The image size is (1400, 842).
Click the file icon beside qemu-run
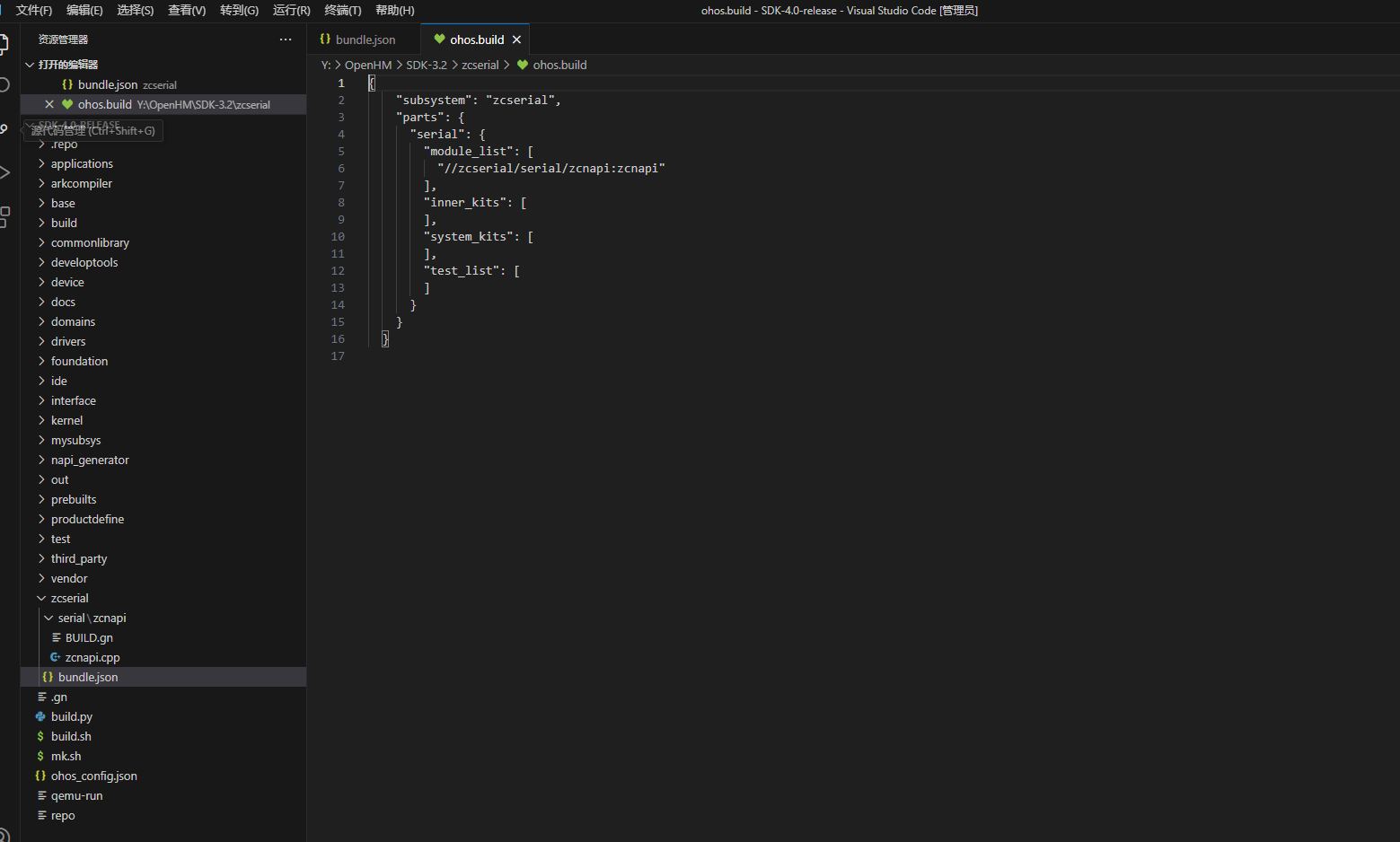click(41, 795)
